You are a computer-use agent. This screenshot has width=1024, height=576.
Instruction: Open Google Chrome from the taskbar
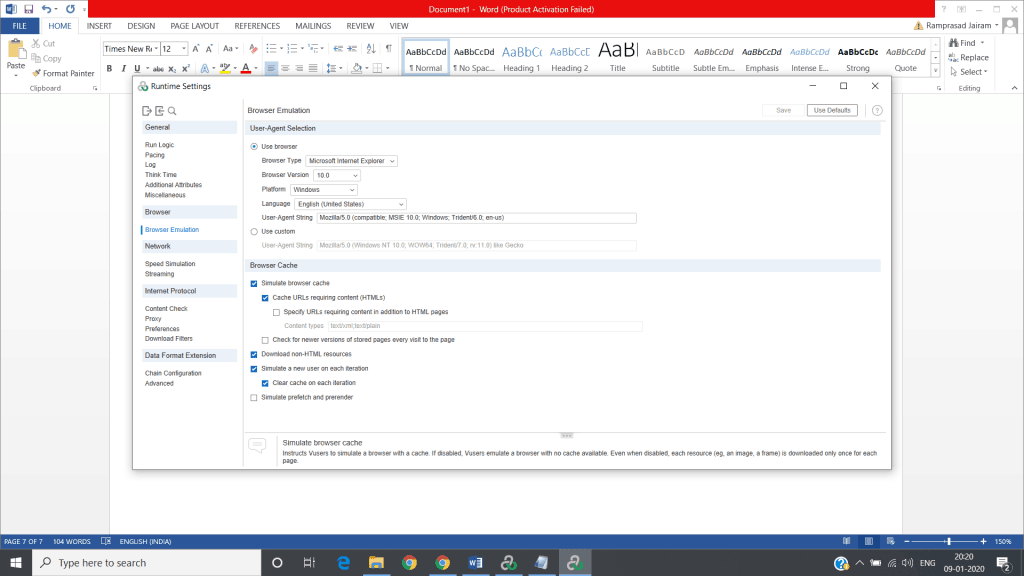click(410, 562)
